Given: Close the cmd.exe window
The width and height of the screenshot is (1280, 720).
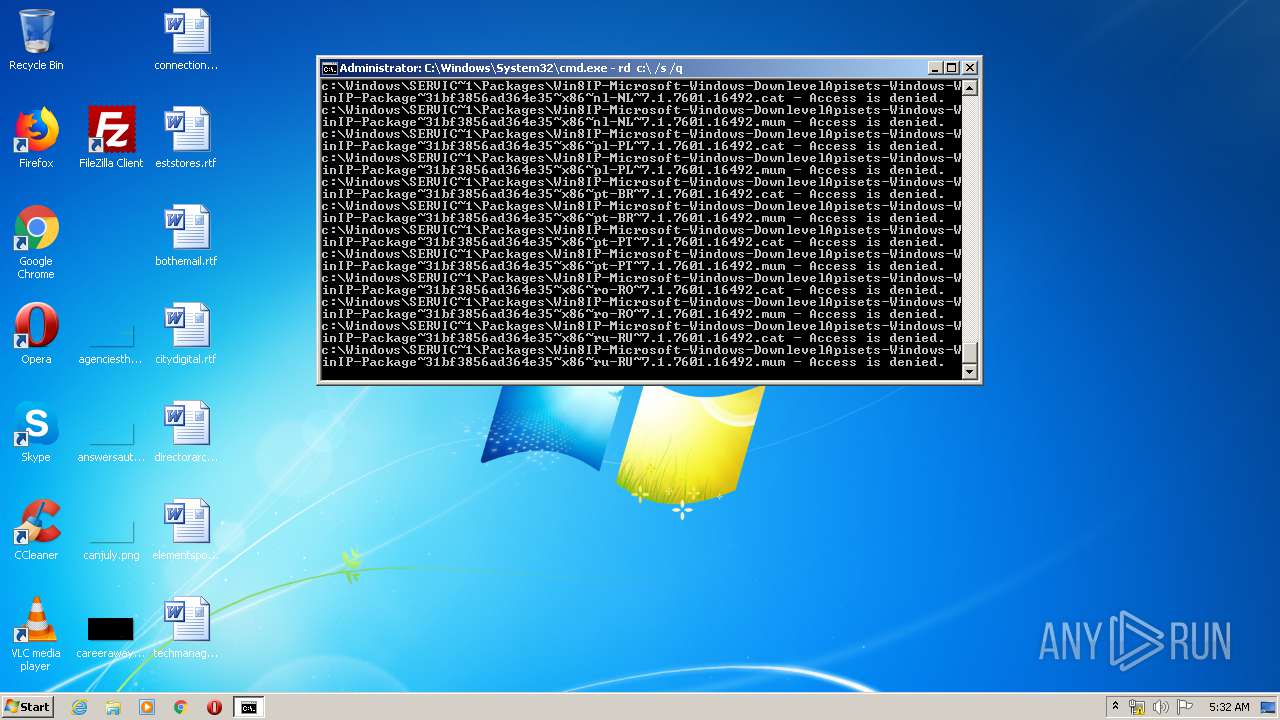Looking at the screenshot, I should point(970,68).
